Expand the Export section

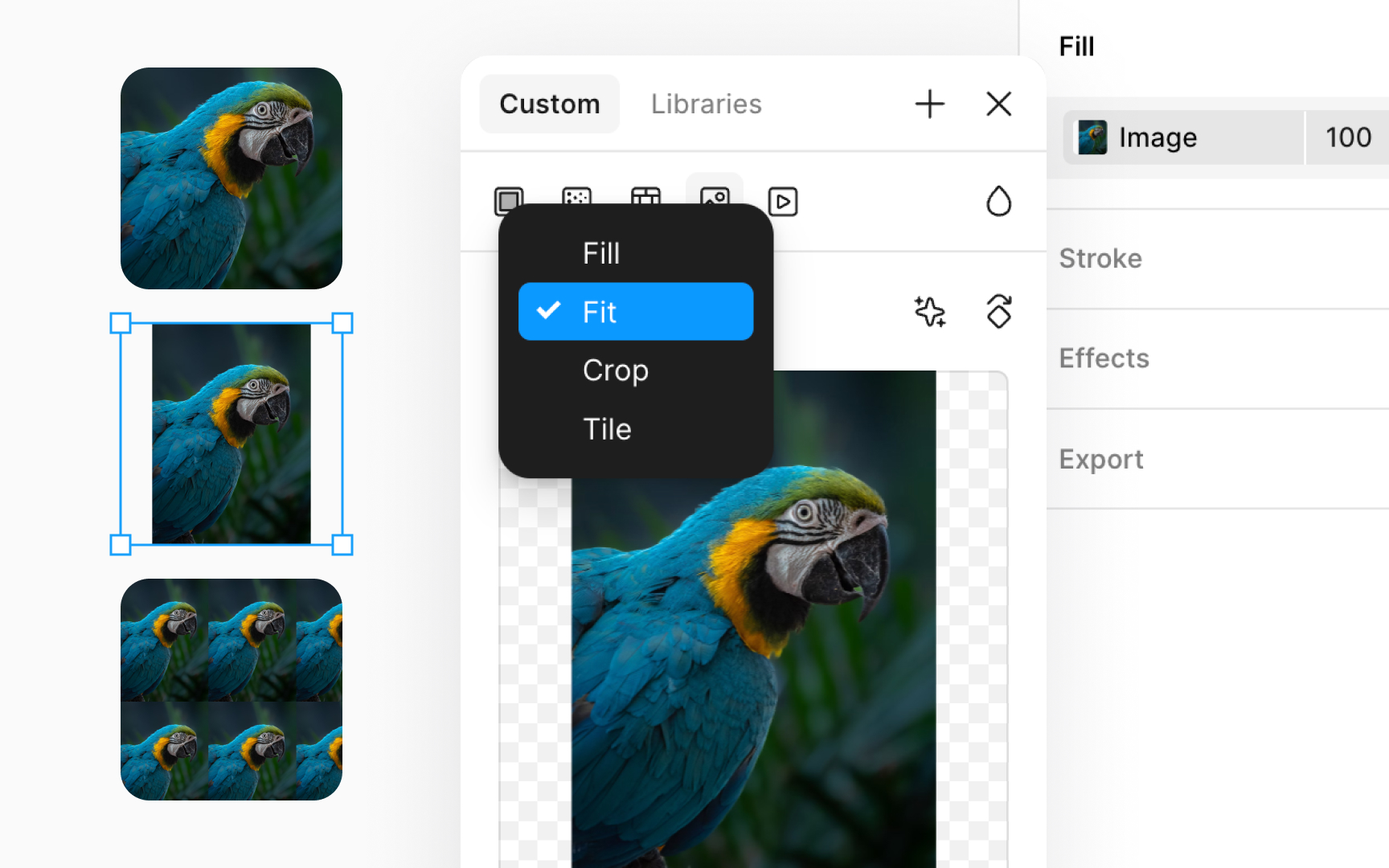1101,459
